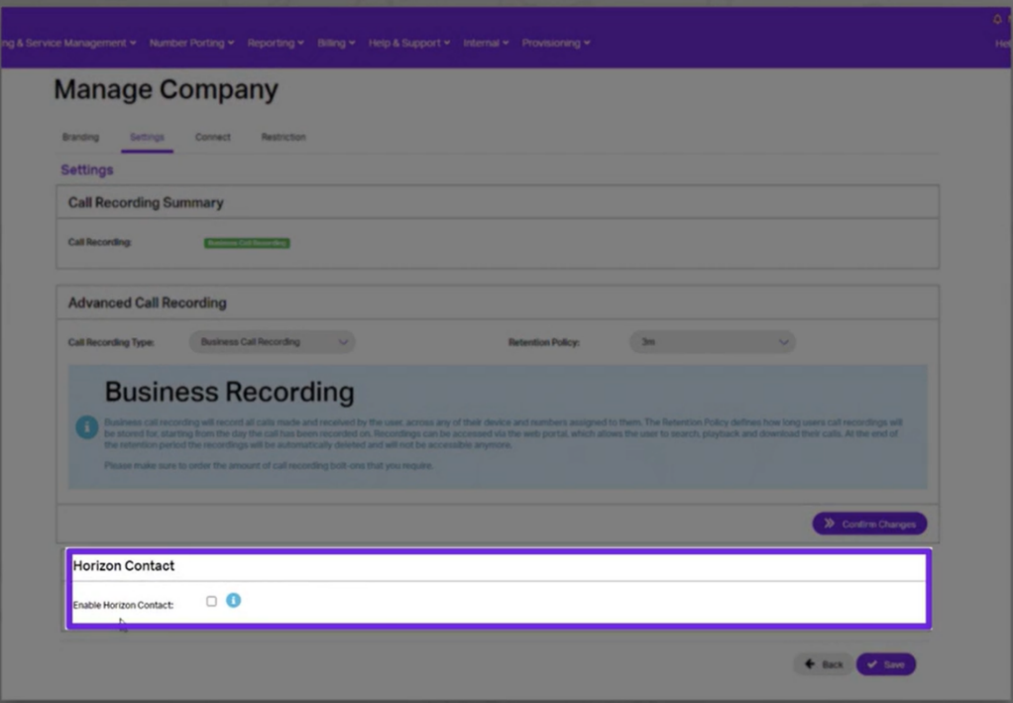The image size is (1013, 703).
Task: Click the notification bell icon in header
Action: 997,19
